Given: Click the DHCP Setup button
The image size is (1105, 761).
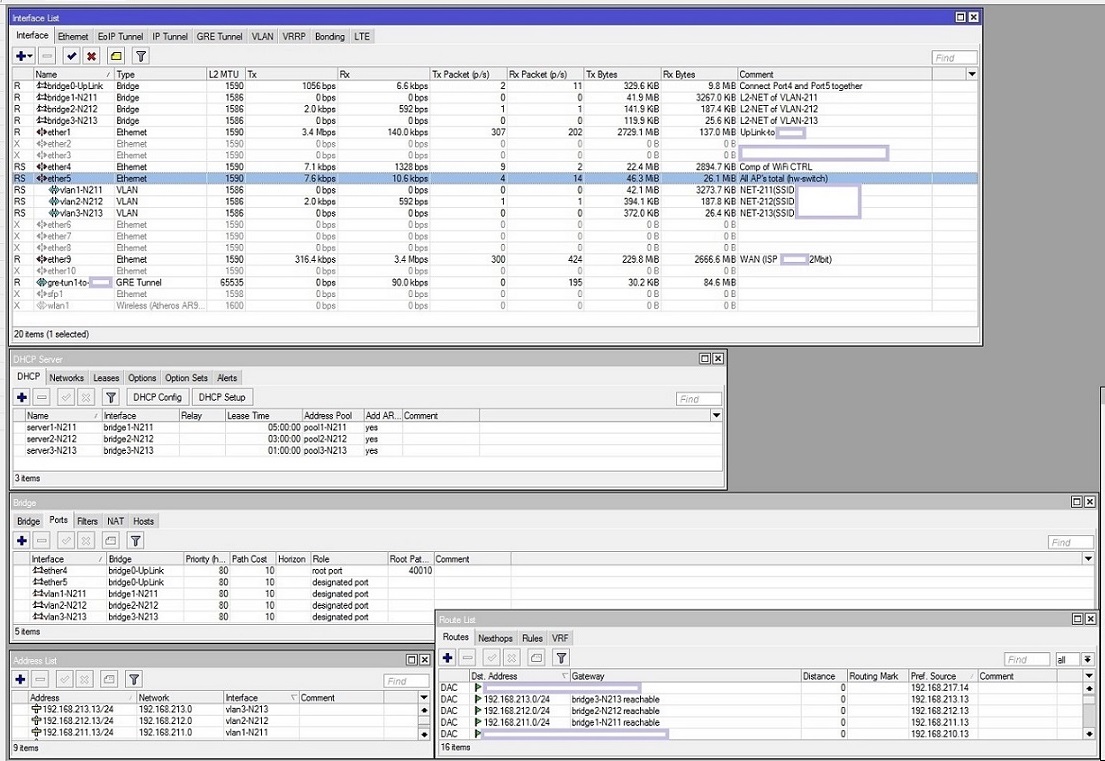Looking at the screenshot, I should click(222, 397).
